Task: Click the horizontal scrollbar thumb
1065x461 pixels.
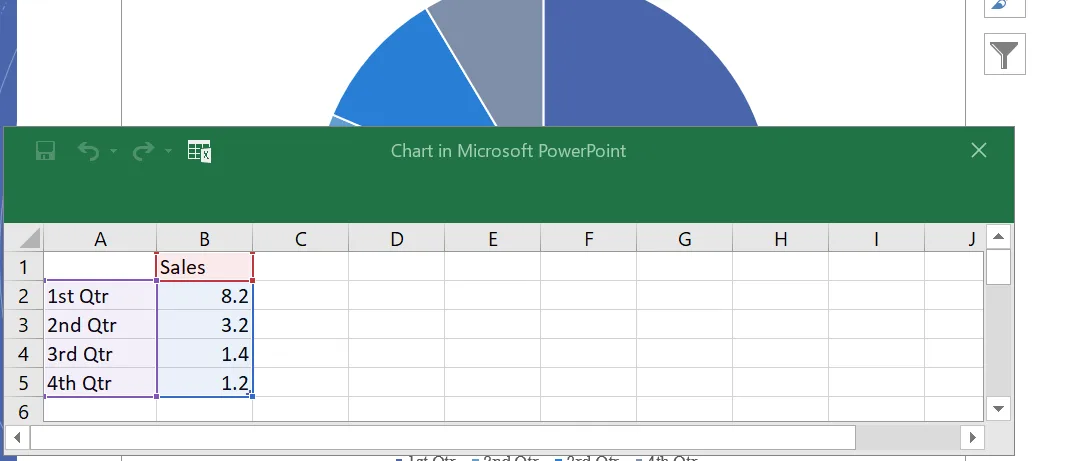Action: [x=443, y=438]
